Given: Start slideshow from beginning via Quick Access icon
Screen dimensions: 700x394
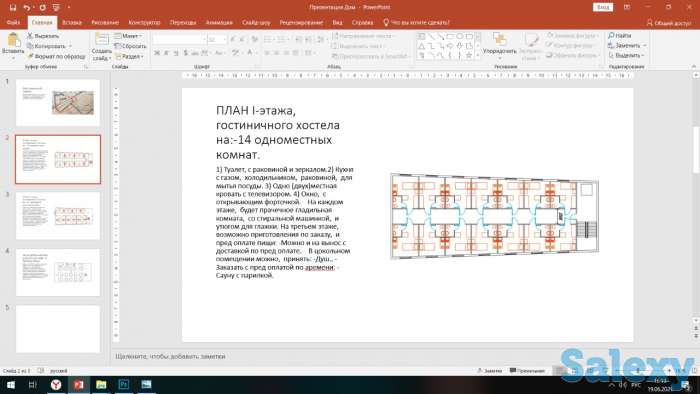Looking at the screenshot, I should [x=56, y=8].
